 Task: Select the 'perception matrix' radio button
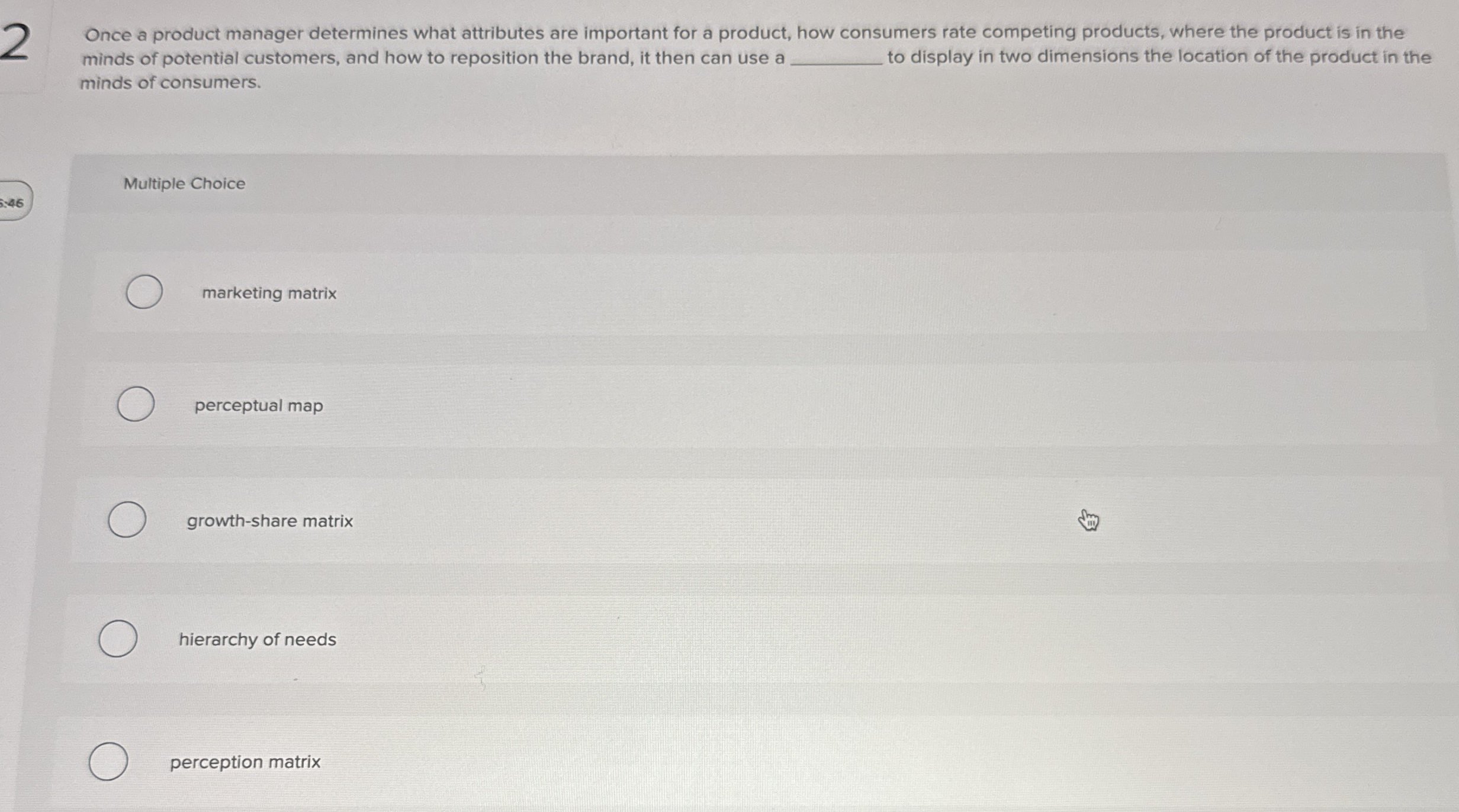tap(108, 762)
